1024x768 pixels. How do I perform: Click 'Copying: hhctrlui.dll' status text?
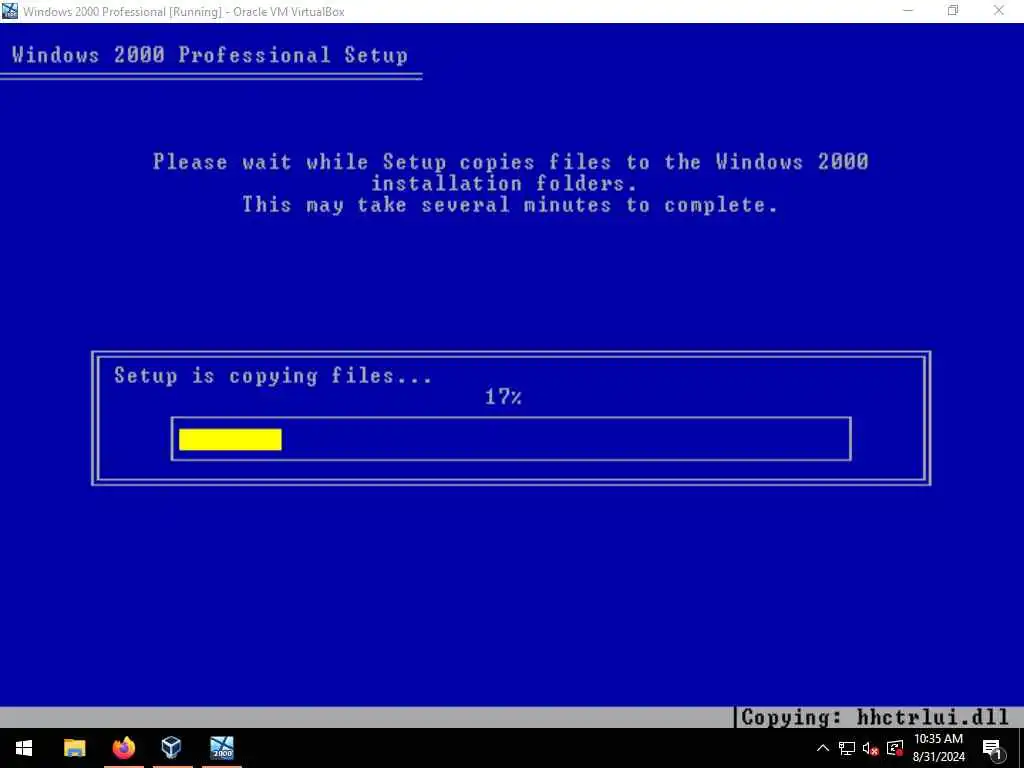point(875,717)
